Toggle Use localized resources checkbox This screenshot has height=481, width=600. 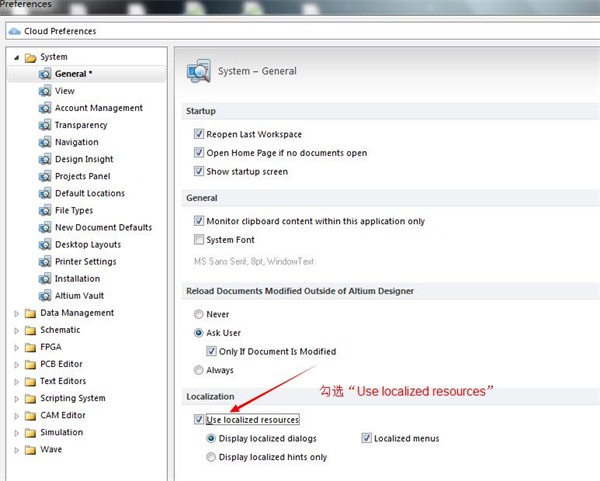pos(199,419)
